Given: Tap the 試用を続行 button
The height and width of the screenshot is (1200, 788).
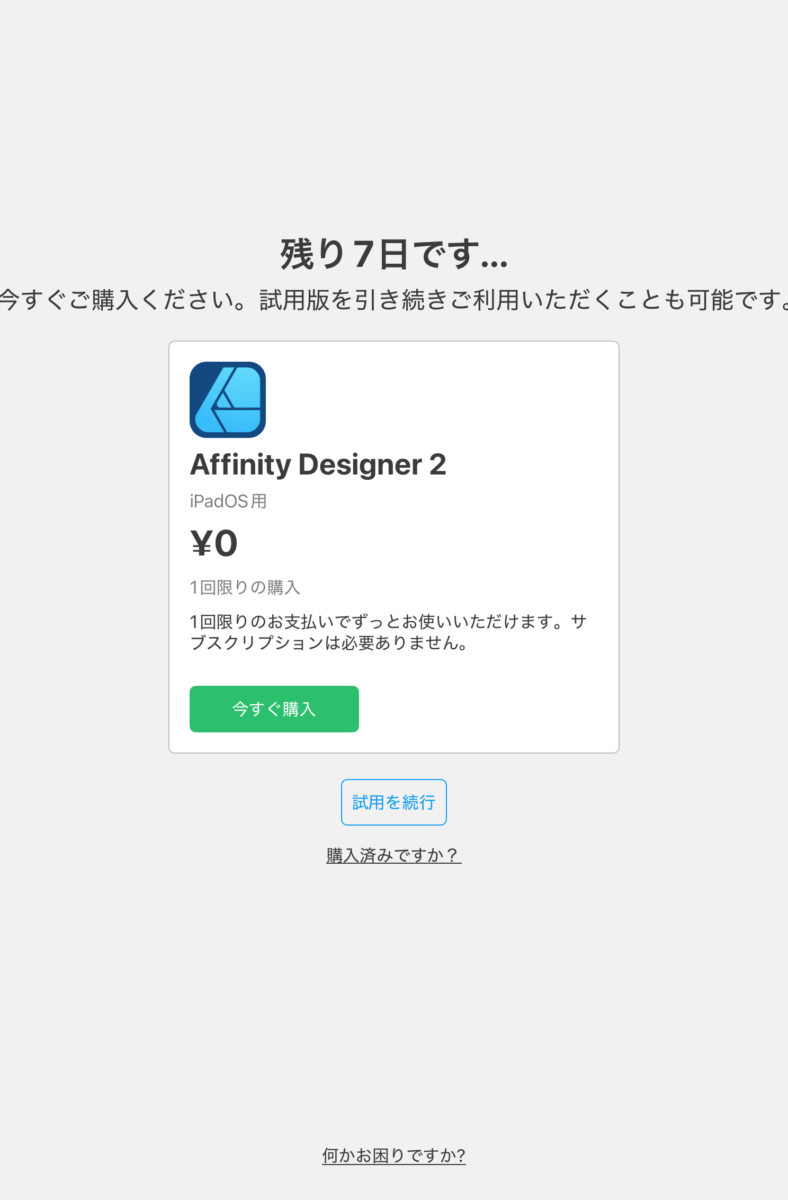Looking at the screenshot, I should point(393,802).
